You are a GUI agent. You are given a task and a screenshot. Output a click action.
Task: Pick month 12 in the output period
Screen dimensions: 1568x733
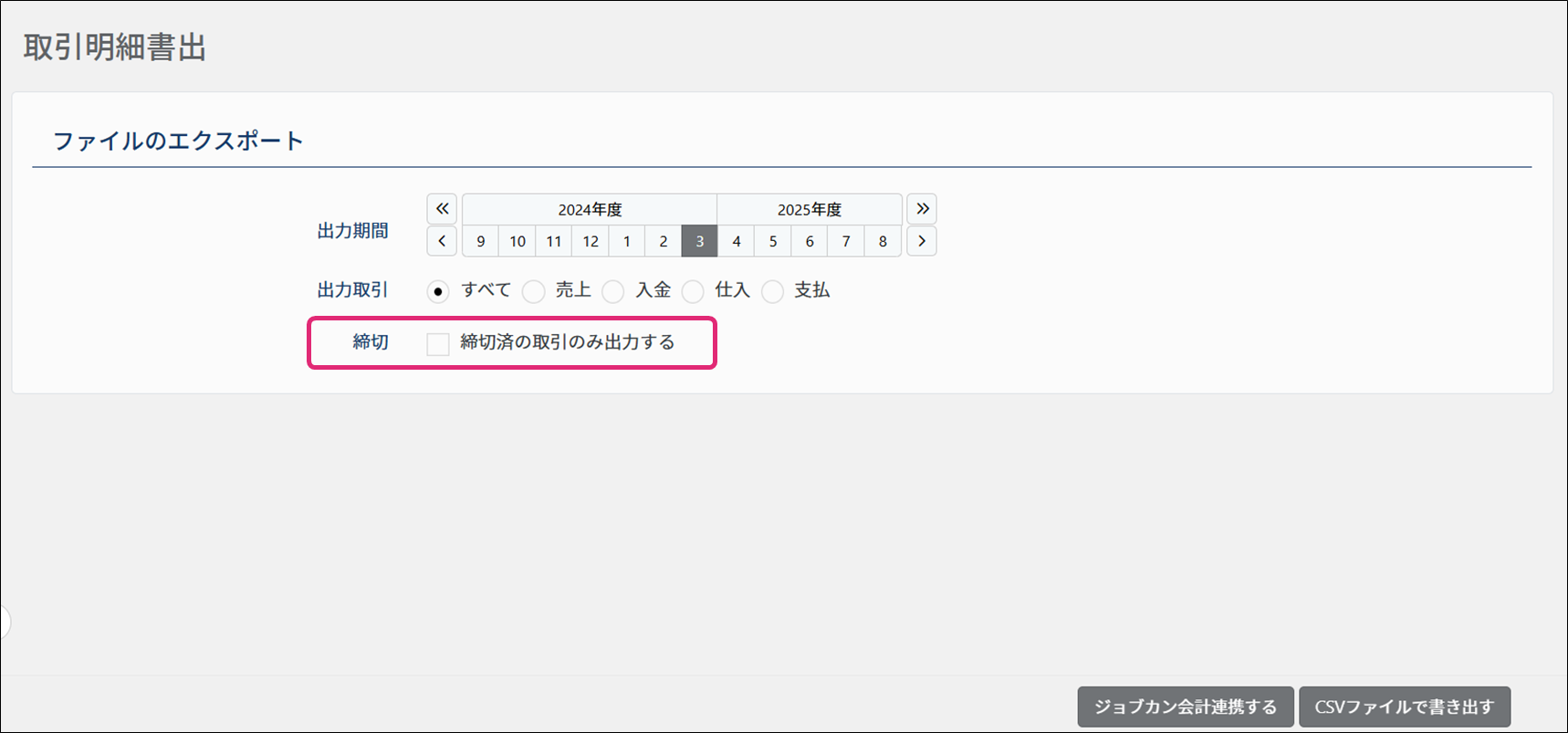coord(591,241)
